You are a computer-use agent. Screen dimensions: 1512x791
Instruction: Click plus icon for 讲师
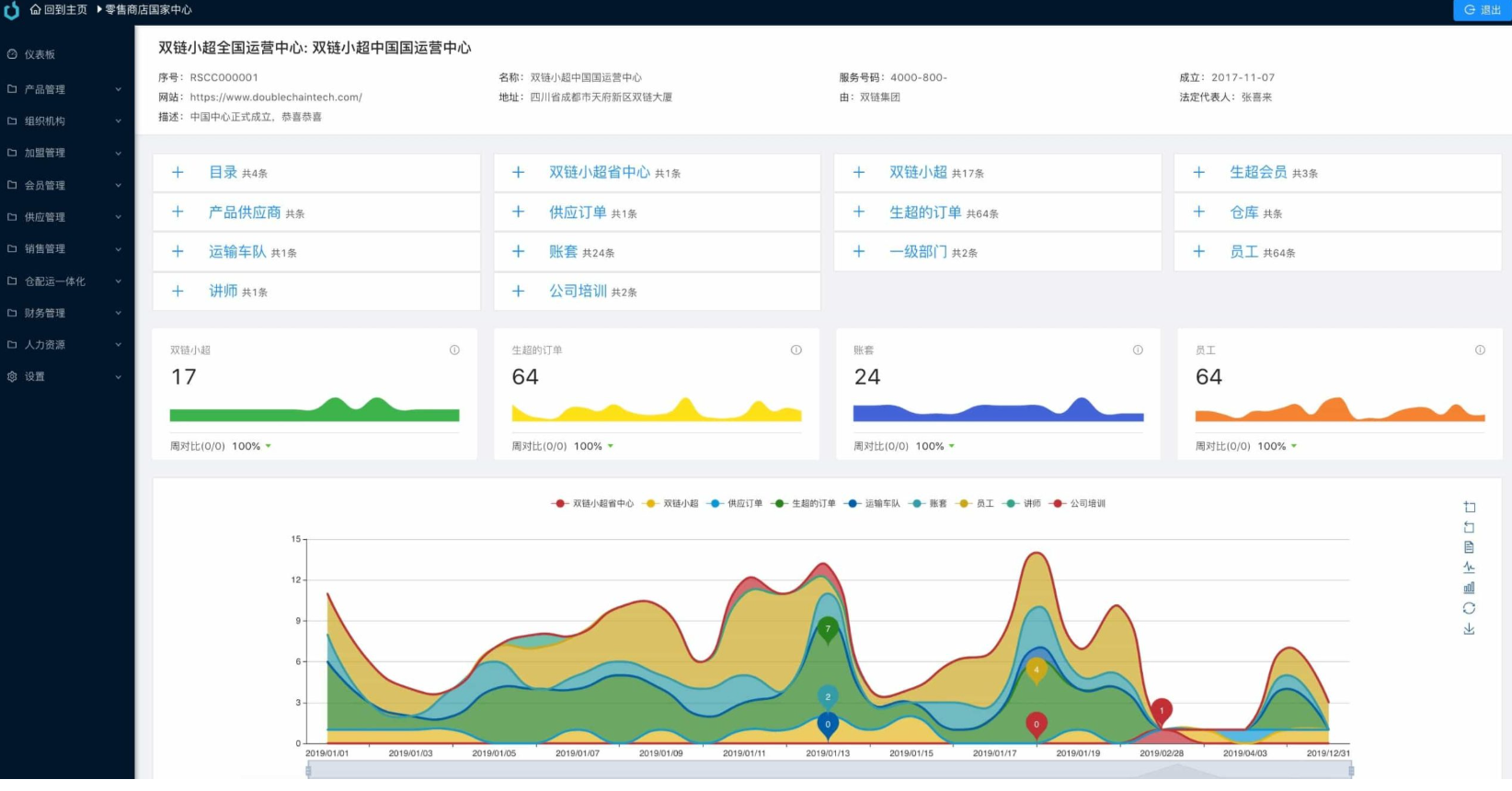click(x=178, y=291)
